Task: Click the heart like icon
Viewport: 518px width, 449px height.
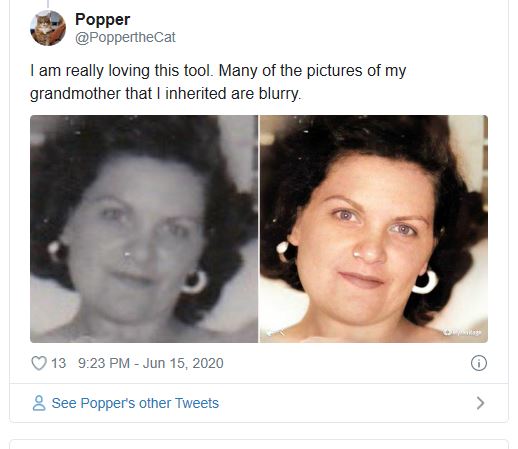Action: [x=39, y=363]
